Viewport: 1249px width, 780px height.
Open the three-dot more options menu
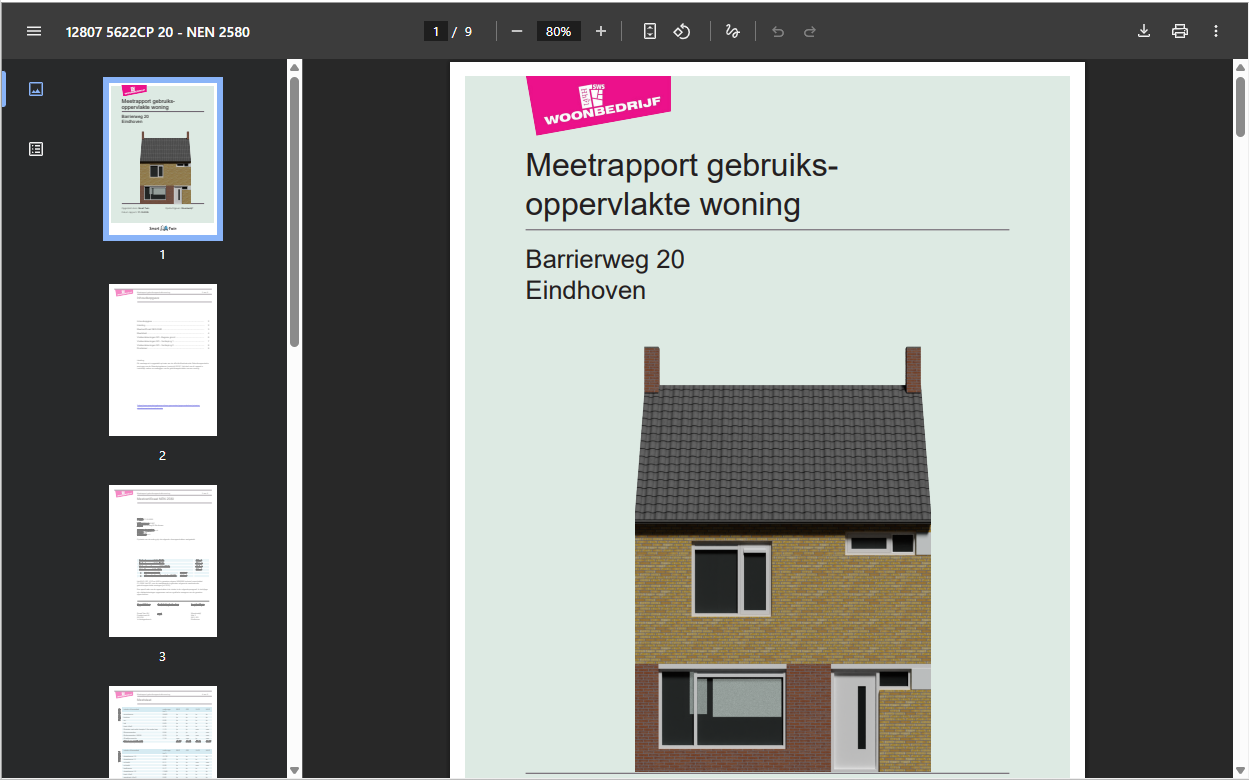[x=1216, y=31]
